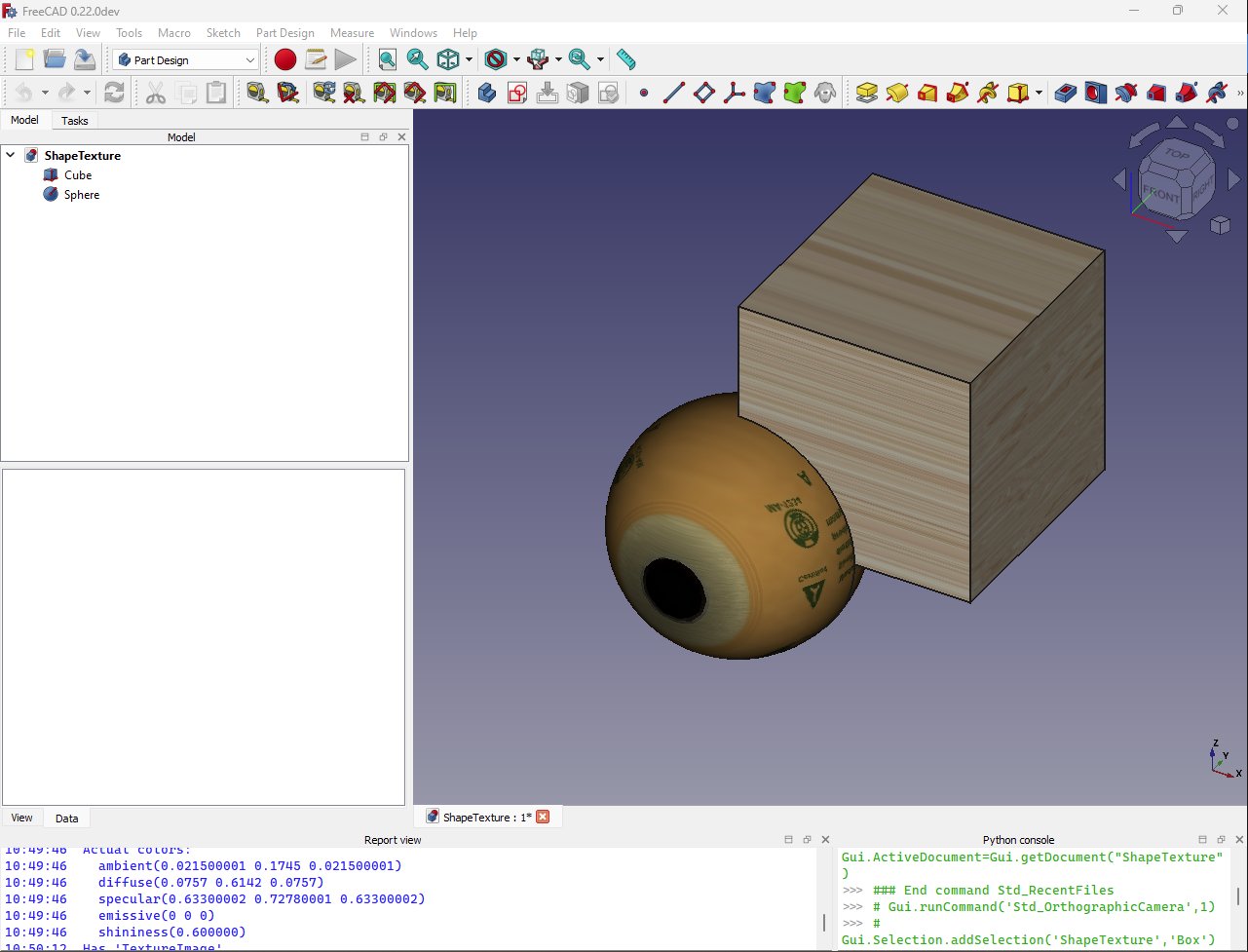The width and height of the screenshot is (1248, 952).
Task: Select the Pad tool
Action: (x=866, y=93)
